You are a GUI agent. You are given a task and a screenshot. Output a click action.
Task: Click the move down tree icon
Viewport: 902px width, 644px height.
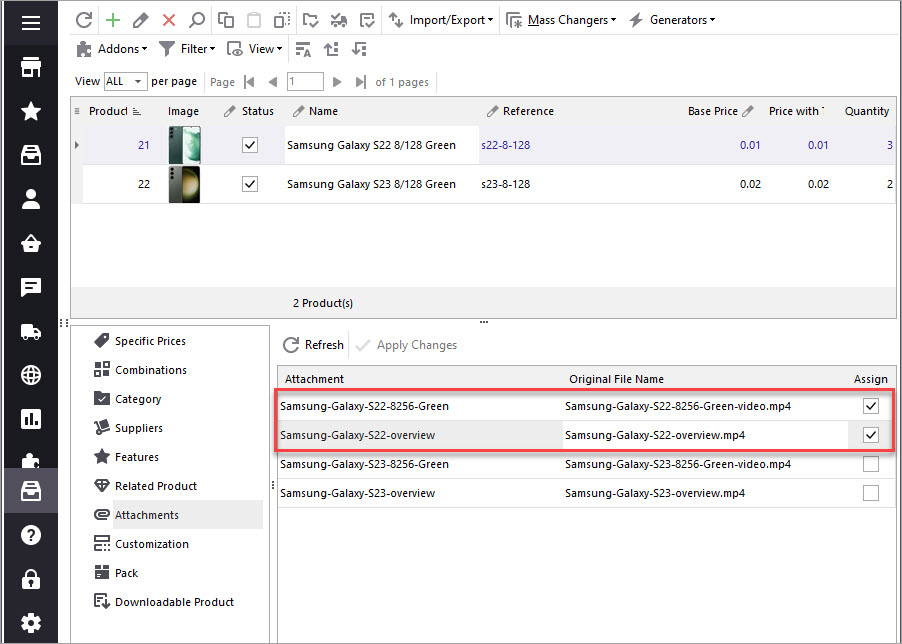click(360, 49)
